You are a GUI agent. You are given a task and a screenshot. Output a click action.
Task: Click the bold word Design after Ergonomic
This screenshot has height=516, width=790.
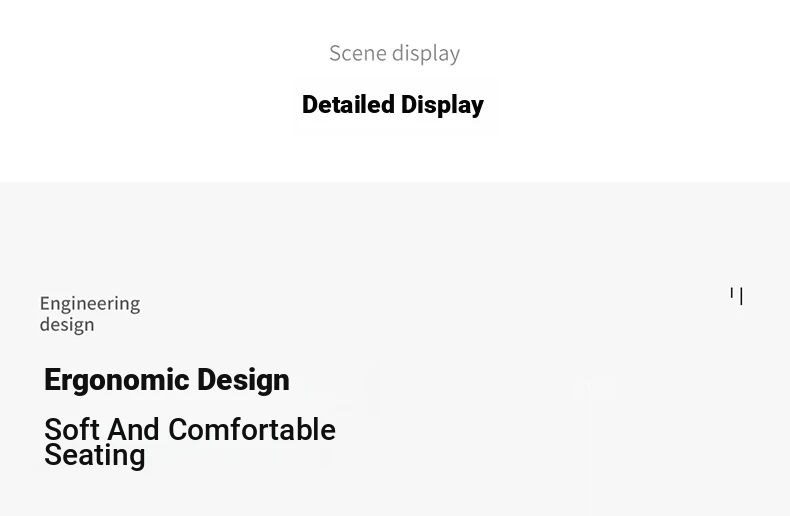pyautogui.click(x=243, y=379)
